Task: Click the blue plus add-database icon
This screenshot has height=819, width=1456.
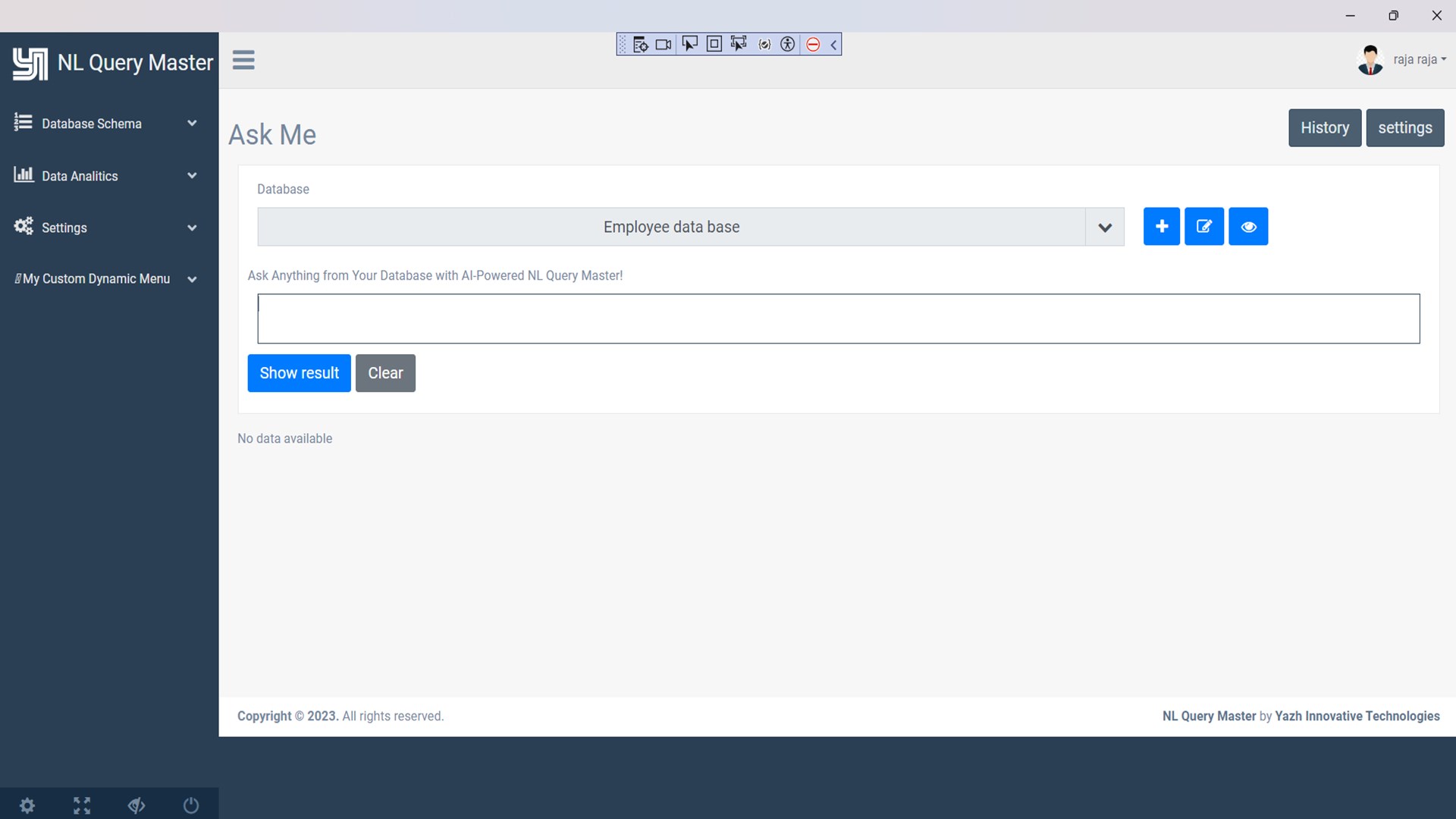Action: 1161,226
